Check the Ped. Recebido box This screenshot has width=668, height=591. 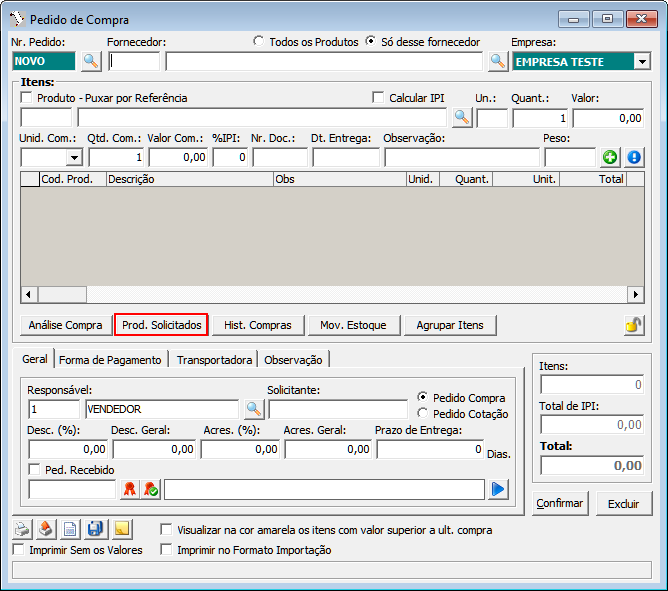(34, 470)
